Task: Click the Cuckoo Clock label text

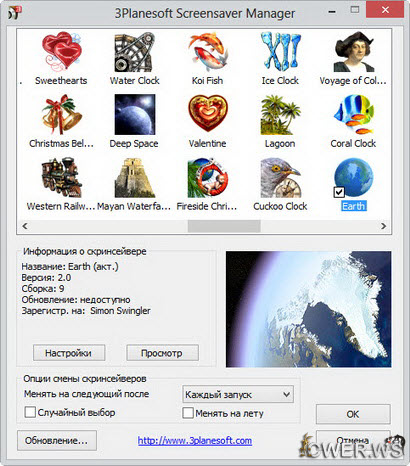Action: pos(280,206)
